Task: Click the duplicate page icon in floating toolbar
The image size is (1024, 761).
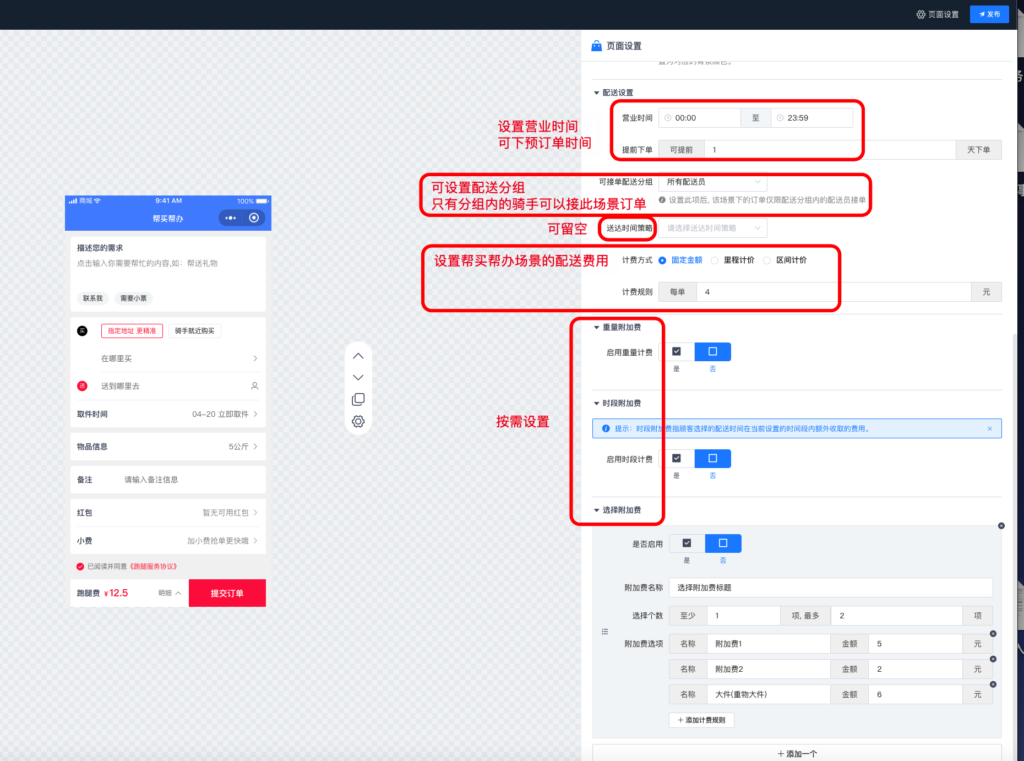Action: pos(358,399)
